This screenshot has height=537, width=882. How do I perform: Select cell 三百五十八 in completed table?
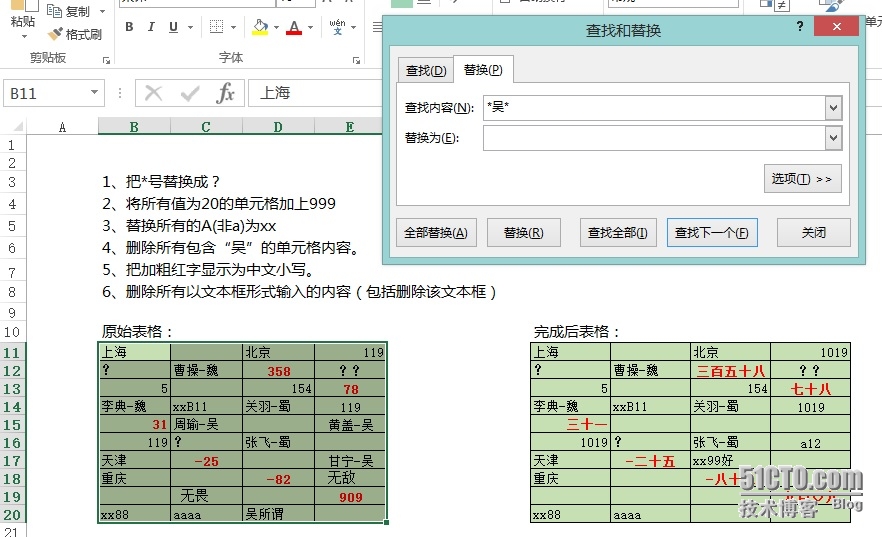[730, 370]
